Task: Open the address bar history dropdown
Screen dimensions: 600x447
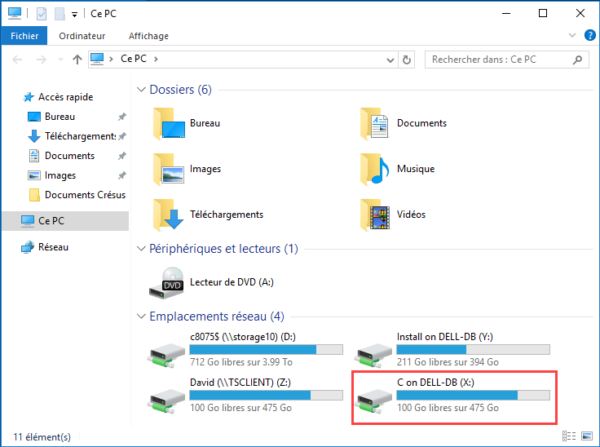Action: pos(390,60)
